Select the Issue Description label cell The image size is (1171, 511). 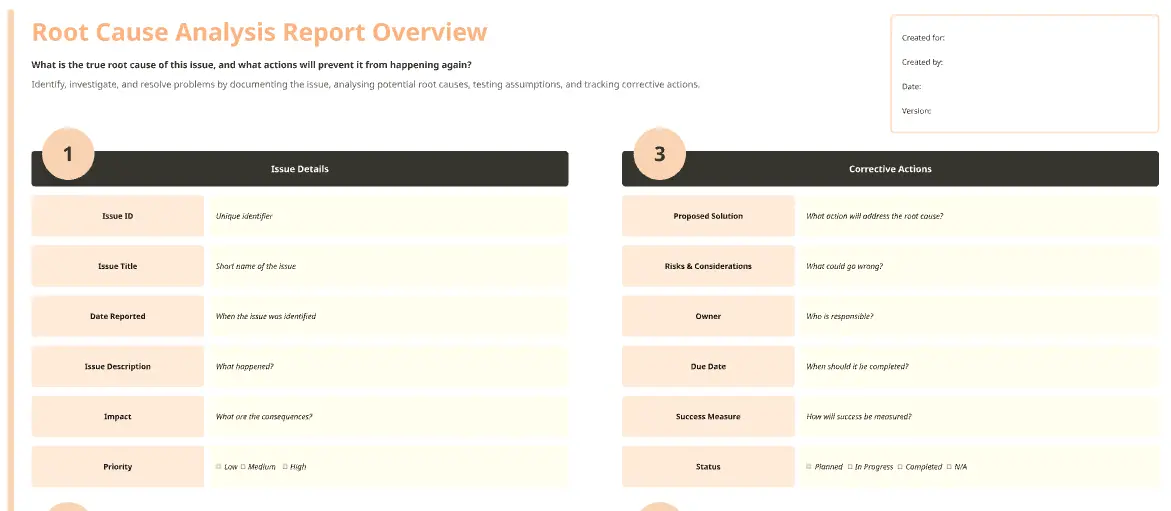coord(117,366)
